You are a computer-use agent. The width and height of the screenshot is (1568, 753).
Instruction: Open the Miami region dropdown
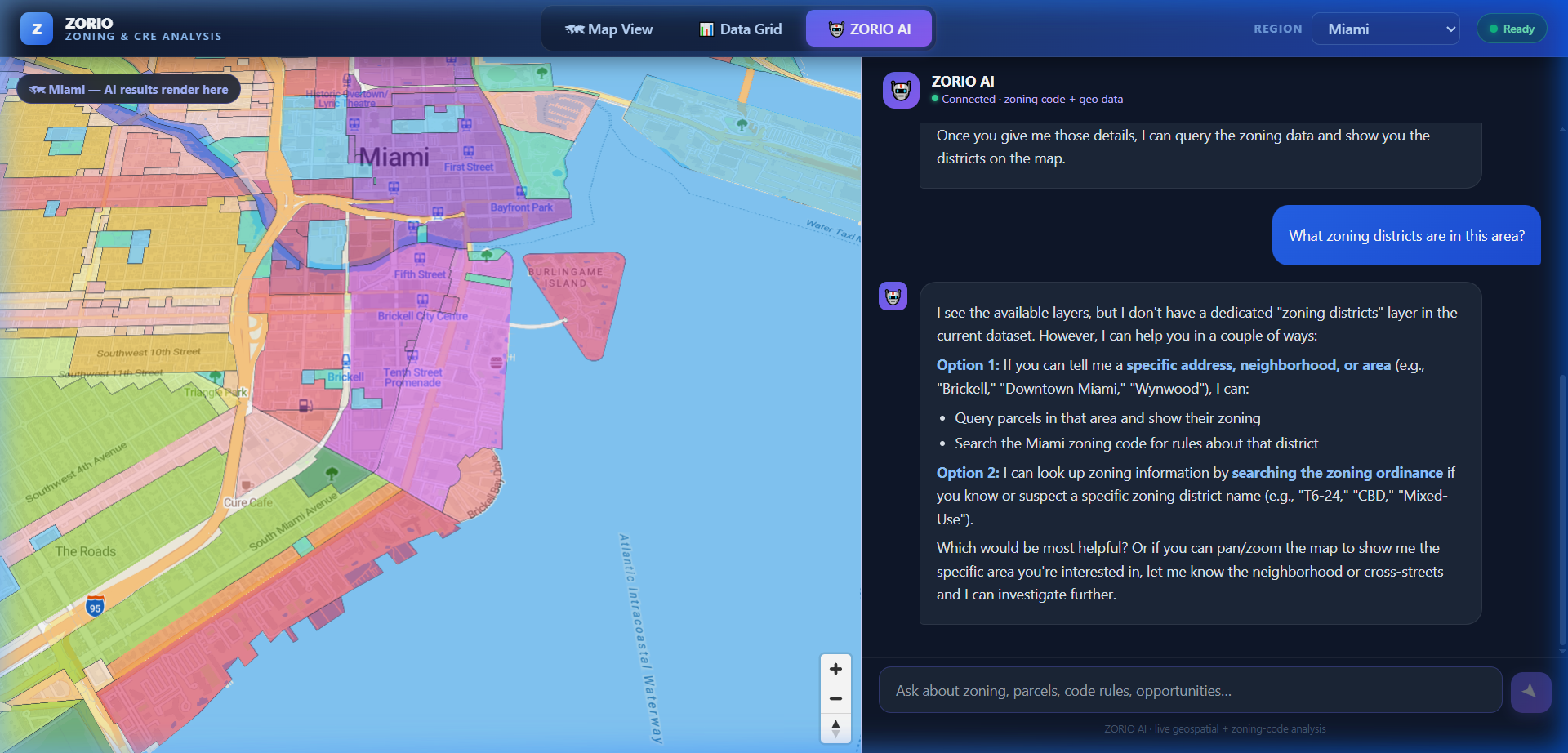coord(1386,29)
